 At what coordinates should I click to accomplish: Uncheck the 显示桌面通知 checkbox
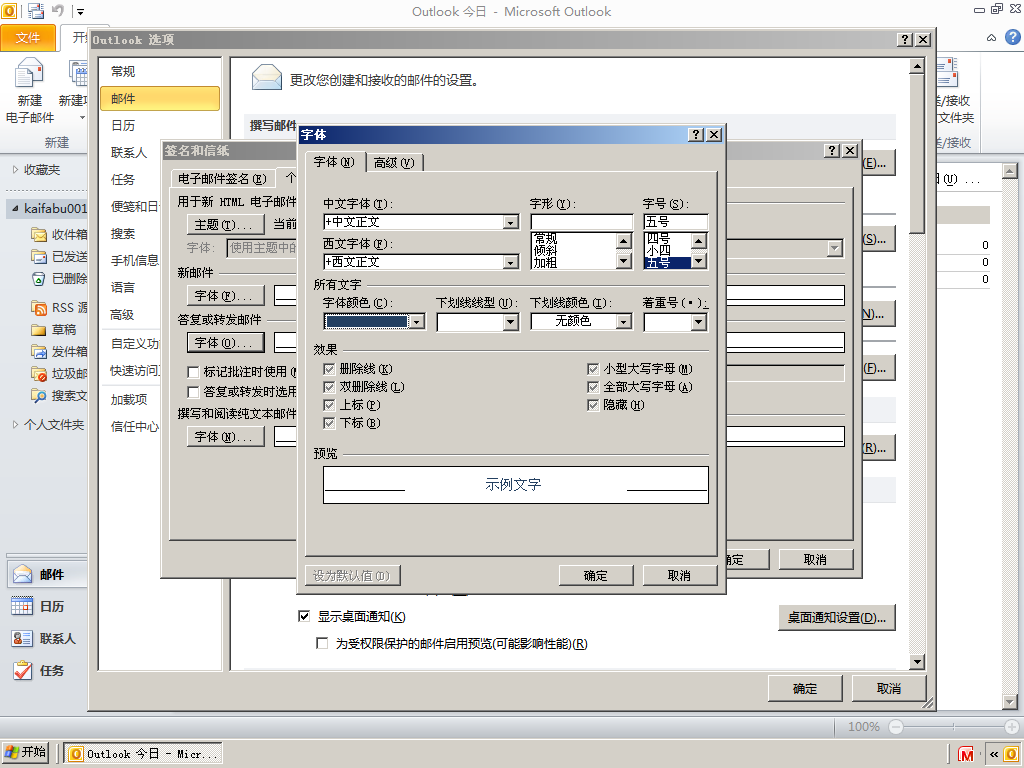[x=304, y=616]
